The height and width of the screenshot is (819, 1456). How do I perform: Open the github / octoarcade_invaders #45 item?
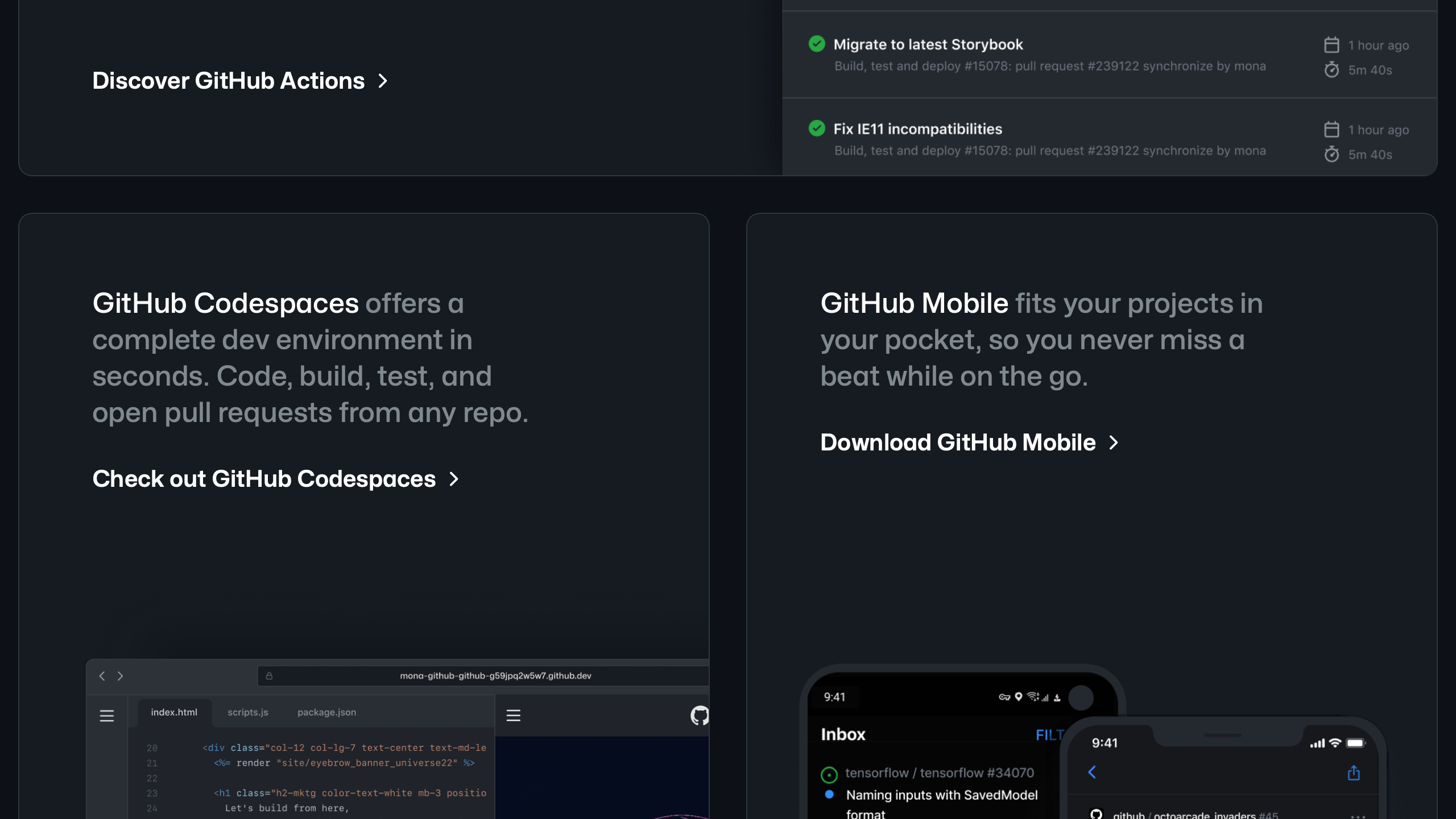1196,814
